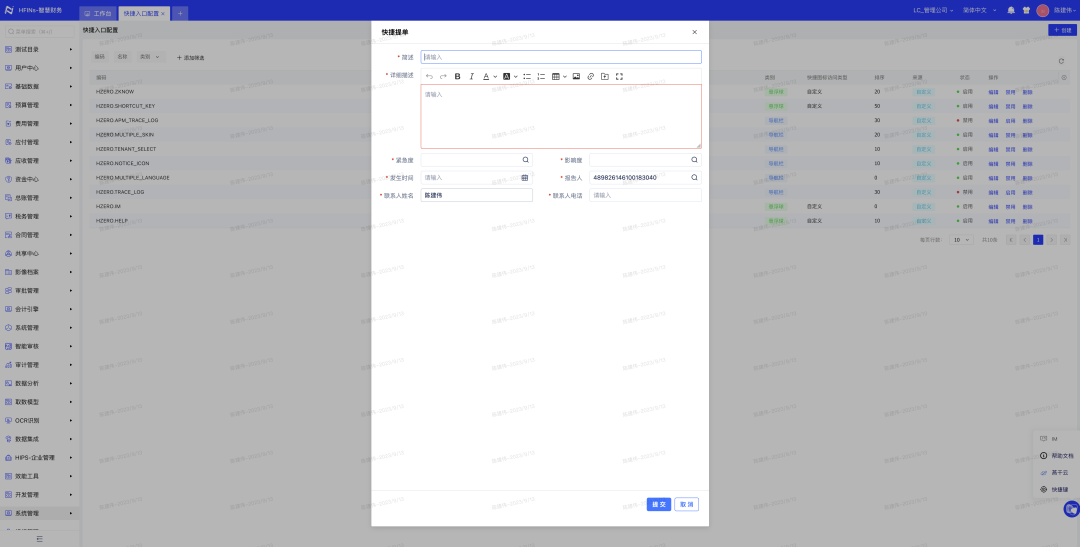The width and height of the screenshot is (1080, 547).
Task: Click the Bold icon in editor toolbar
Action: 458,76
